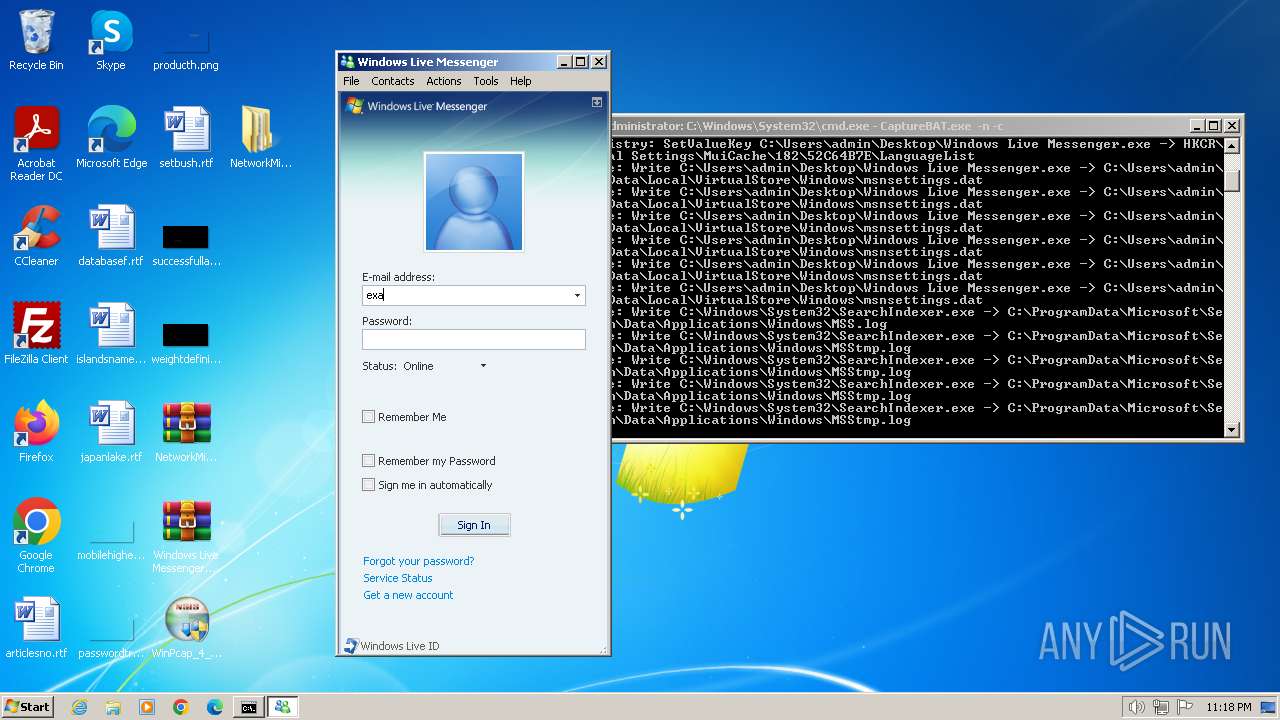Viewport: 1280px width, 720px height.
Task: Launch Google Chrome desktop shortcut
Action: pyautogui.click(x=36, y=536)
